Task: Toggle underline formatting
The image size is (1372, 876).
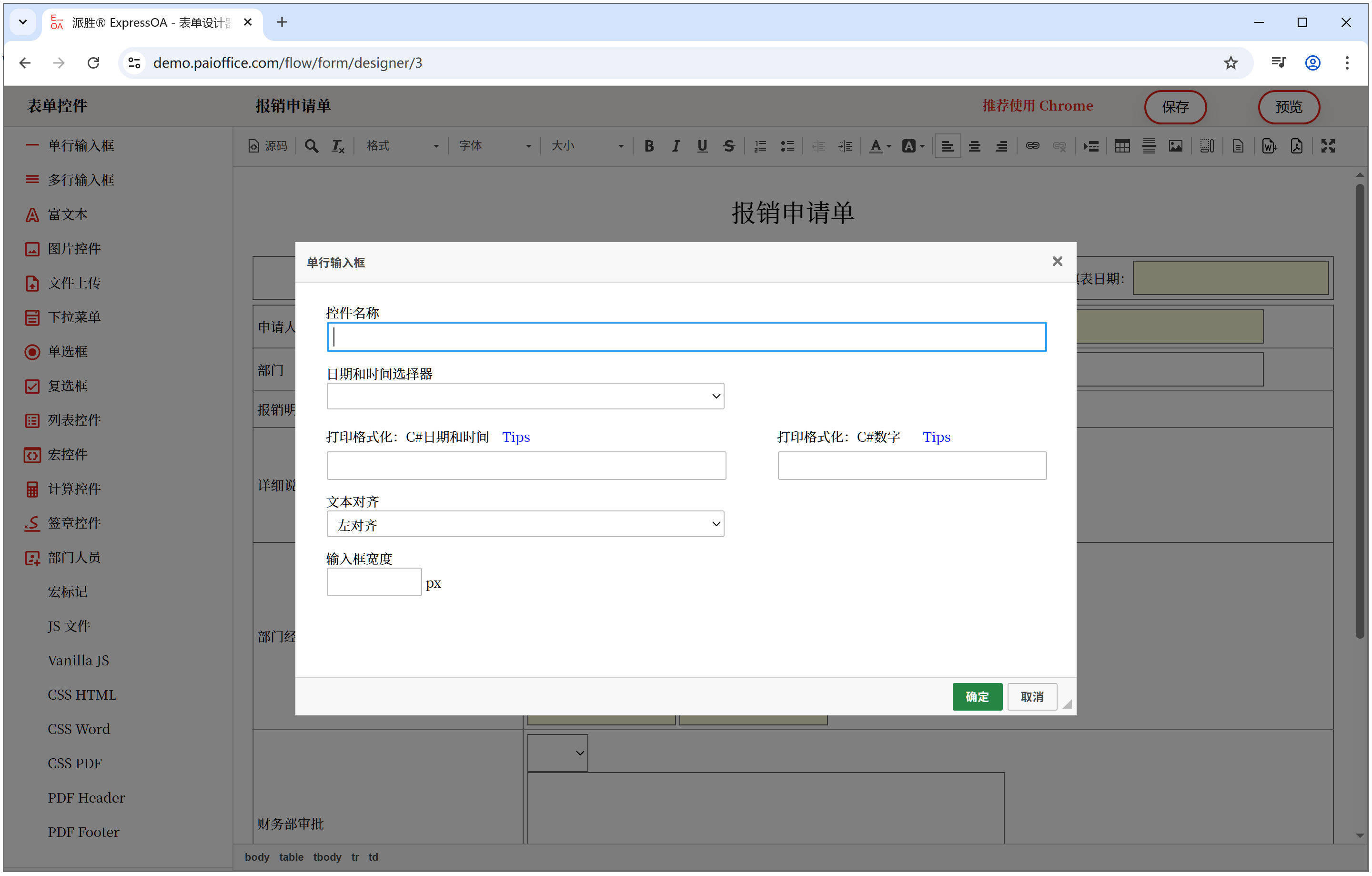Action: pyautogui.click(x=702, y=146)
